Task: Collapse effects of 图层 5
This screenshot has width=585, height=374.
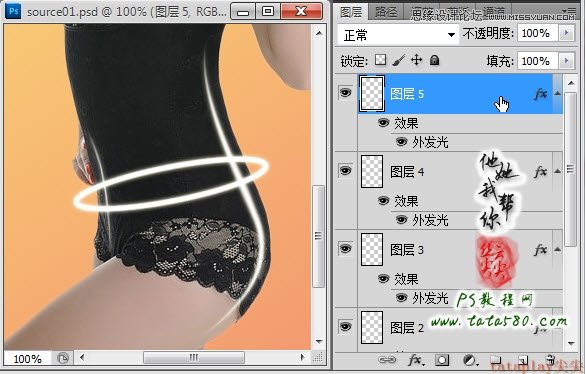Action: (x=557, y=93)
